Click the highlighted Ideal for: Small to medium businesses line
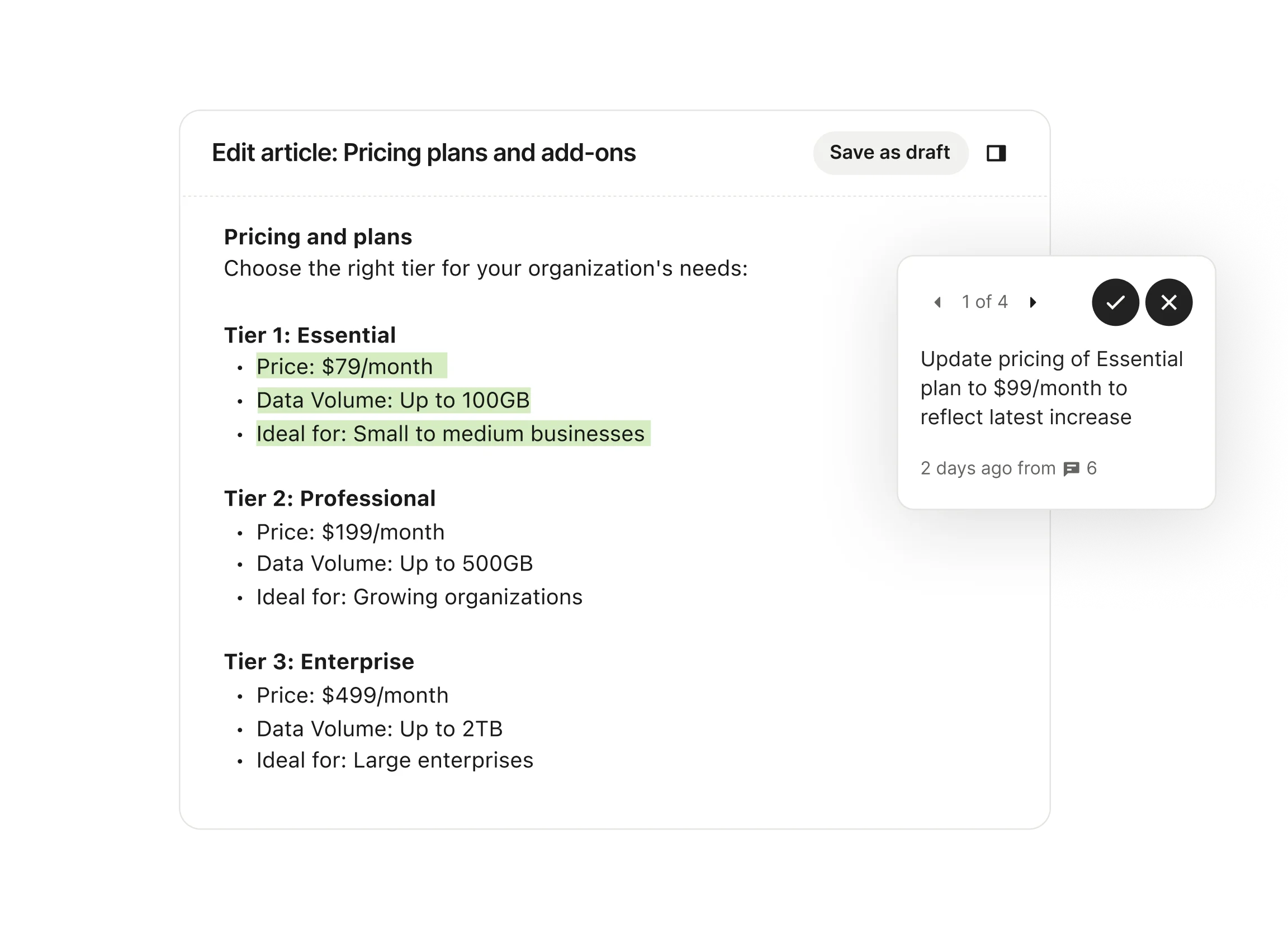This screenshot has width=1288, height=939. (453, 434)
